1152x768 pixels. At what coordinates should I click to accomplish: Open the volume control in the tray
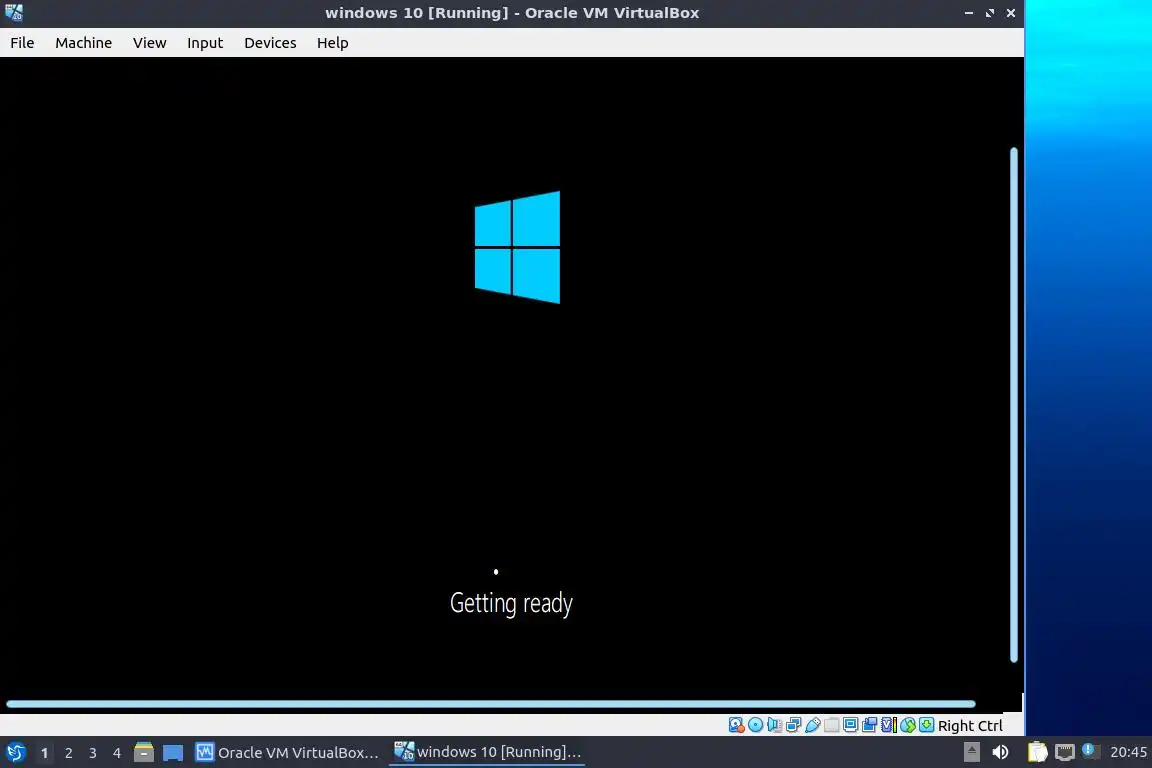pos(1000,752)
